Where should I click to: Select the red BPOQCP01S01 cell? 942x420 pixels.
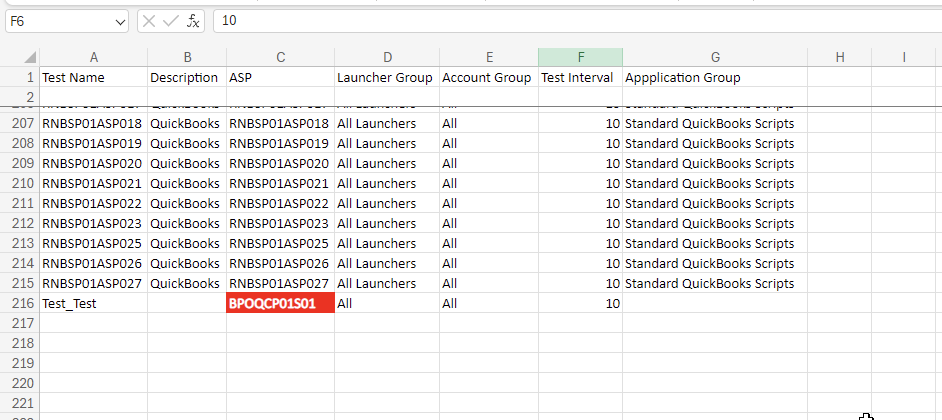click(x=281, y=303)
